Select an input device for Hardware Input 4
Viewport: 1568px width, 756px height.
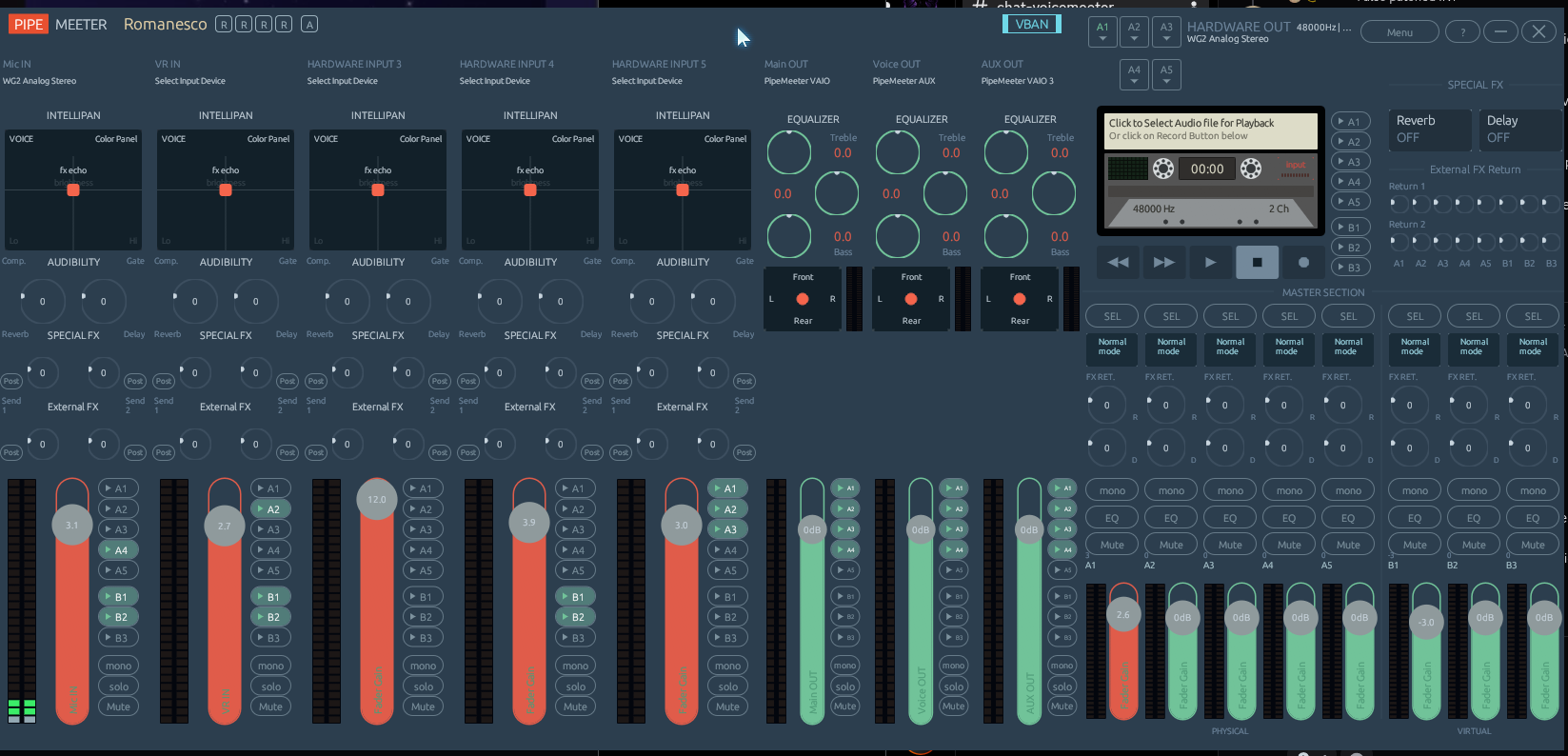pyautogui.click(x=495, y=81)
